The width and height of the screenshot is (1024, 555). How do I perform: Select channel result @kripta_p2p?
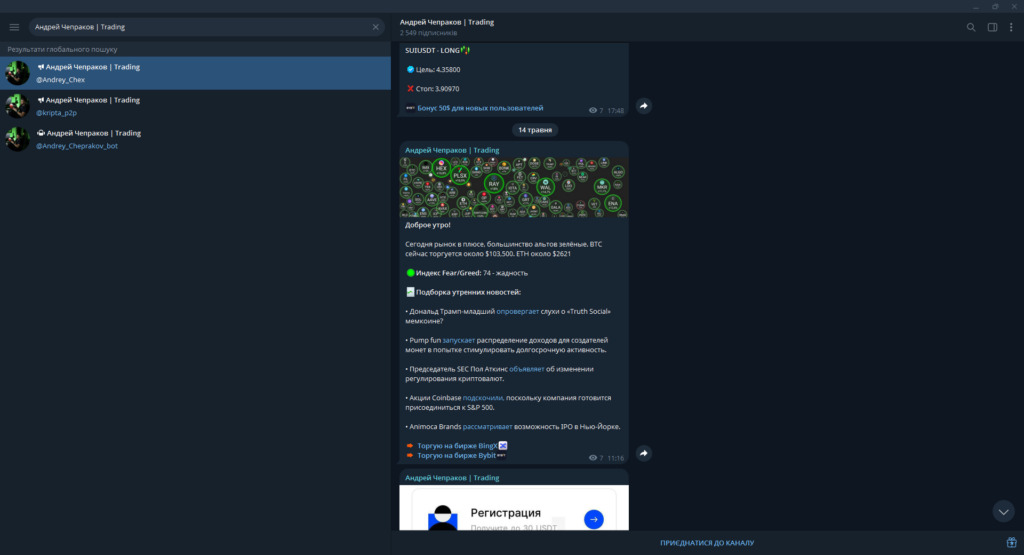[195, 106]
